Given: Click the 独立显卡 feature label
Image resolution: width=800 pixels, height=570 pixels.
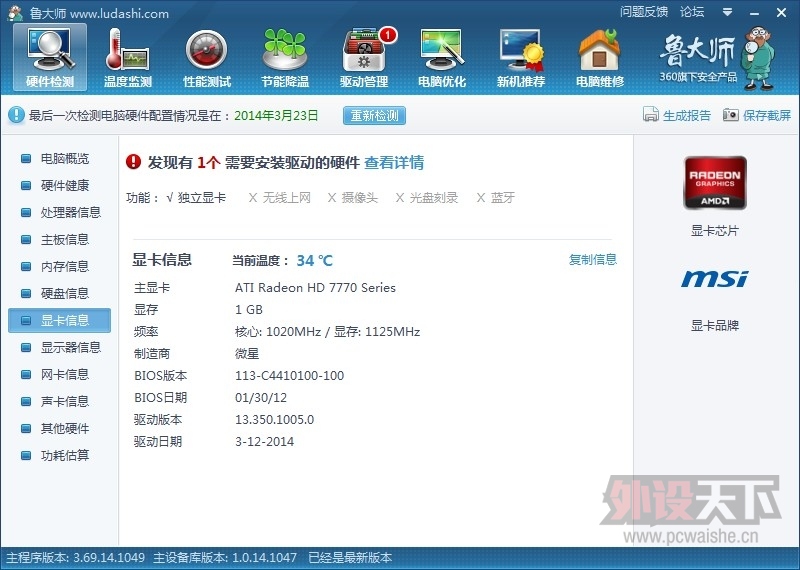Looking at the screenshot, I should click(x=202, y=197).
